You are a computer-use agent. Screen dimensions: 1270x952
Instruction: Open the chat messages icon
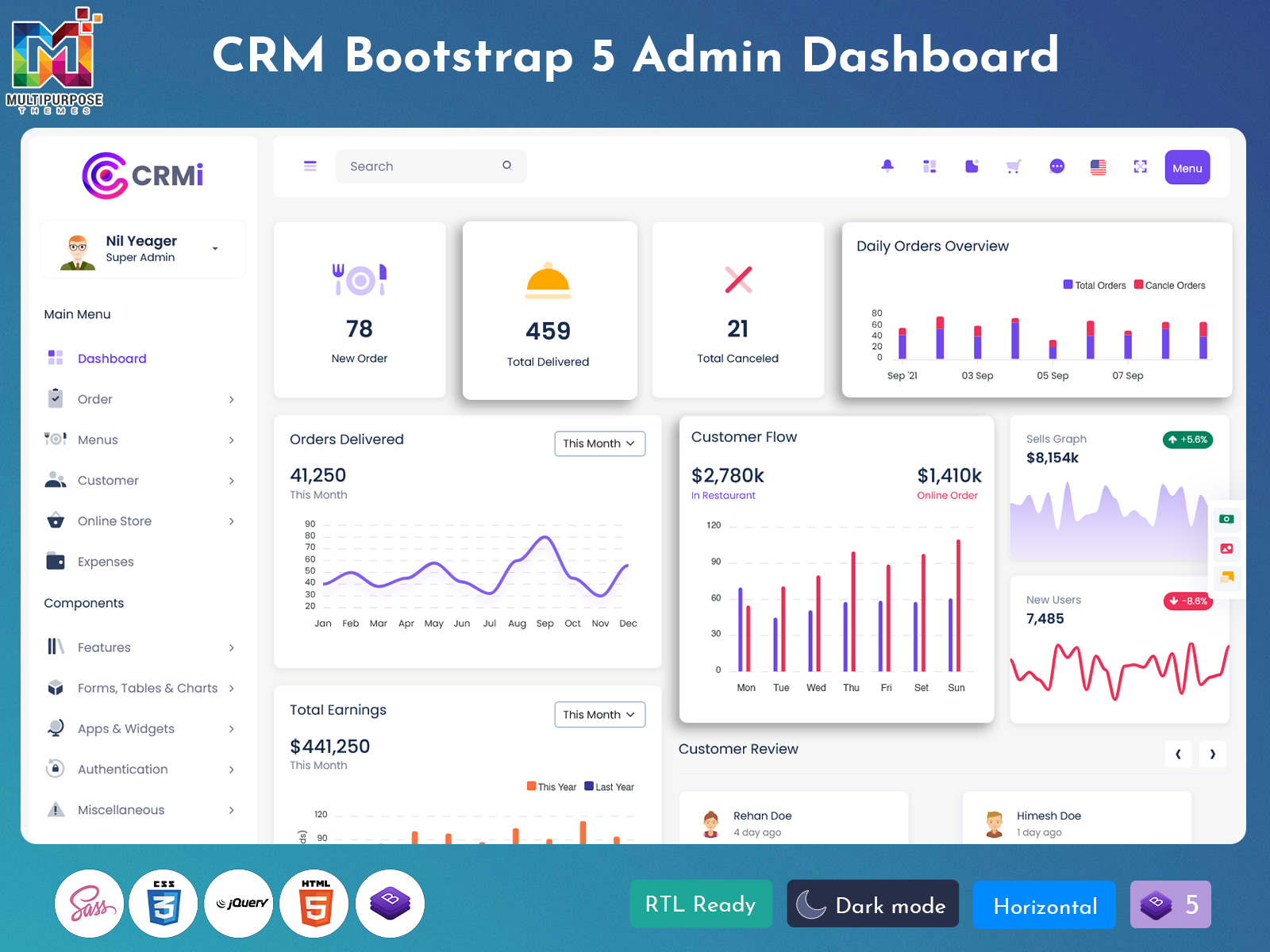(1056, 166)
